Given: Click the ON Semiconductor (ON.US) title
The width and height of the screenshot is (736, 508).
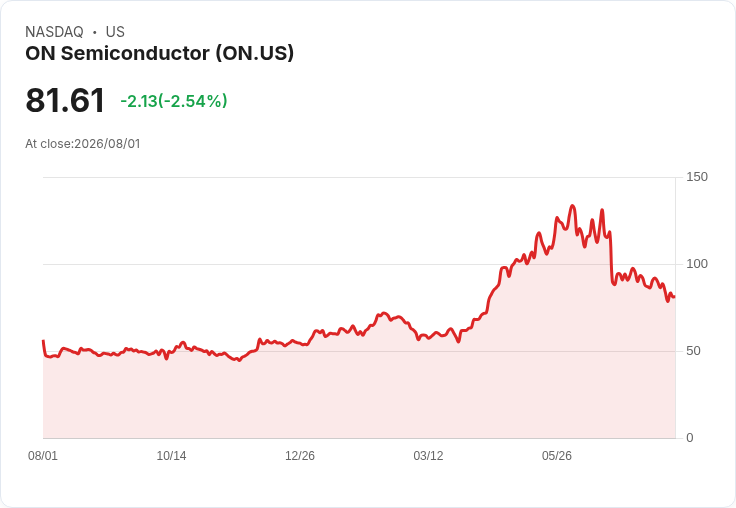Looking at the screenshot, I should pyautogui.click(x=160, y=54).
